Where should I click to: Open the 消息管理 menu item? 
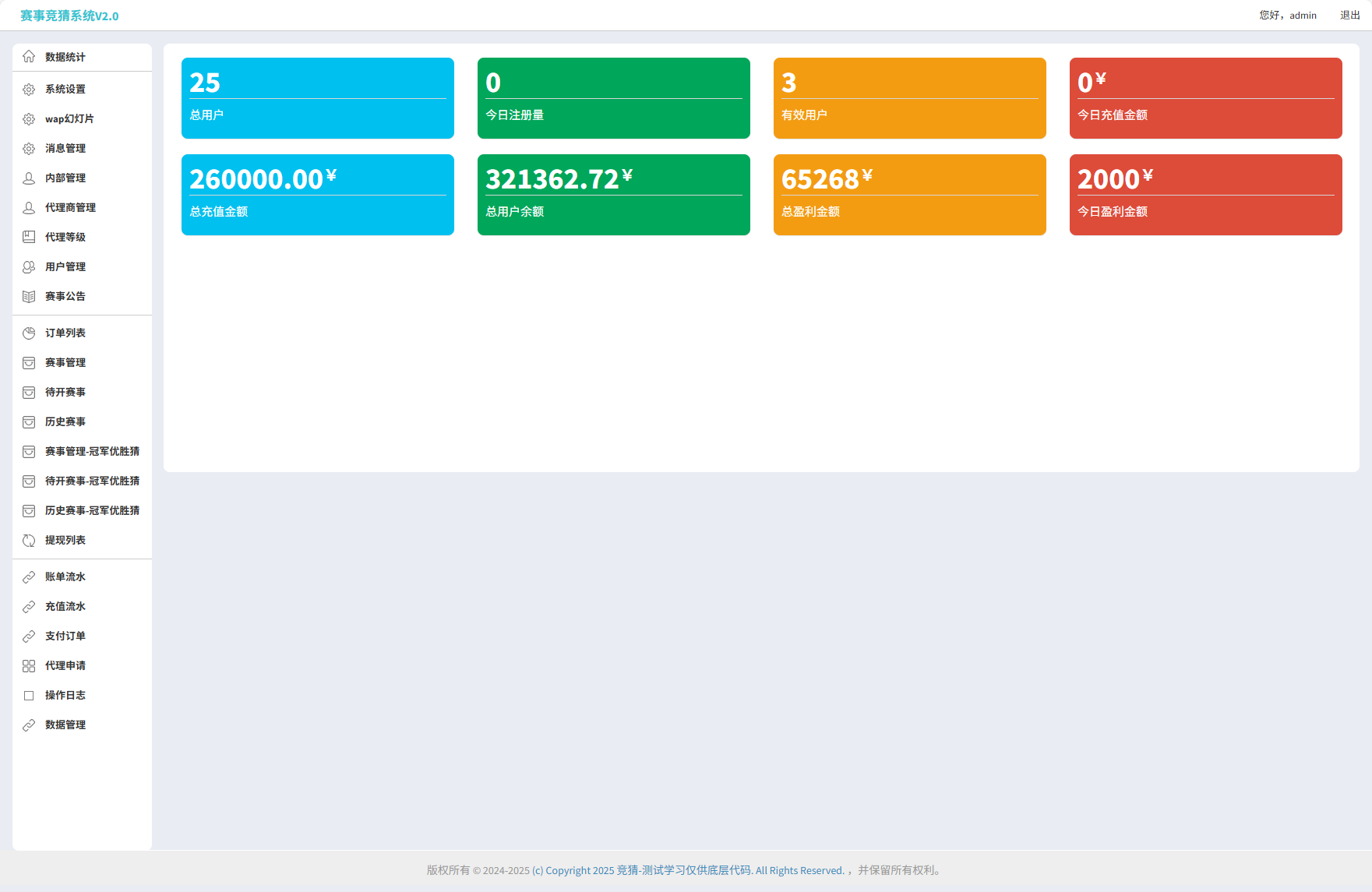65,149
